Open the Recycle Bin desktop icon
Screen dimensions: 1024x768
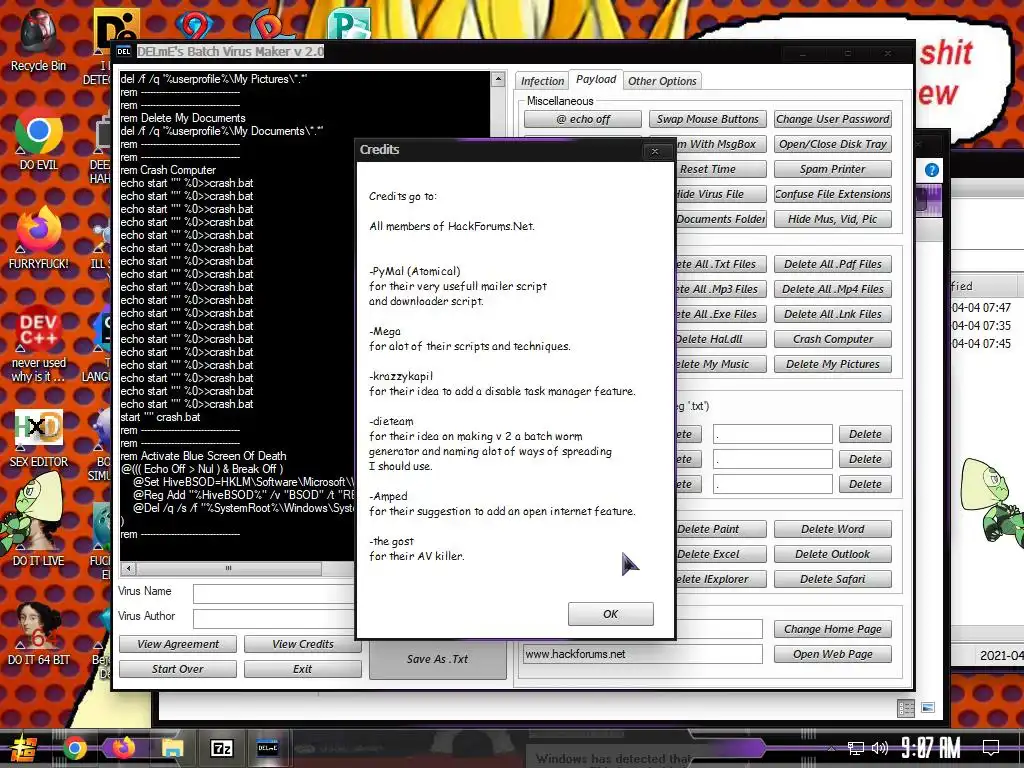tap(38, 39)
